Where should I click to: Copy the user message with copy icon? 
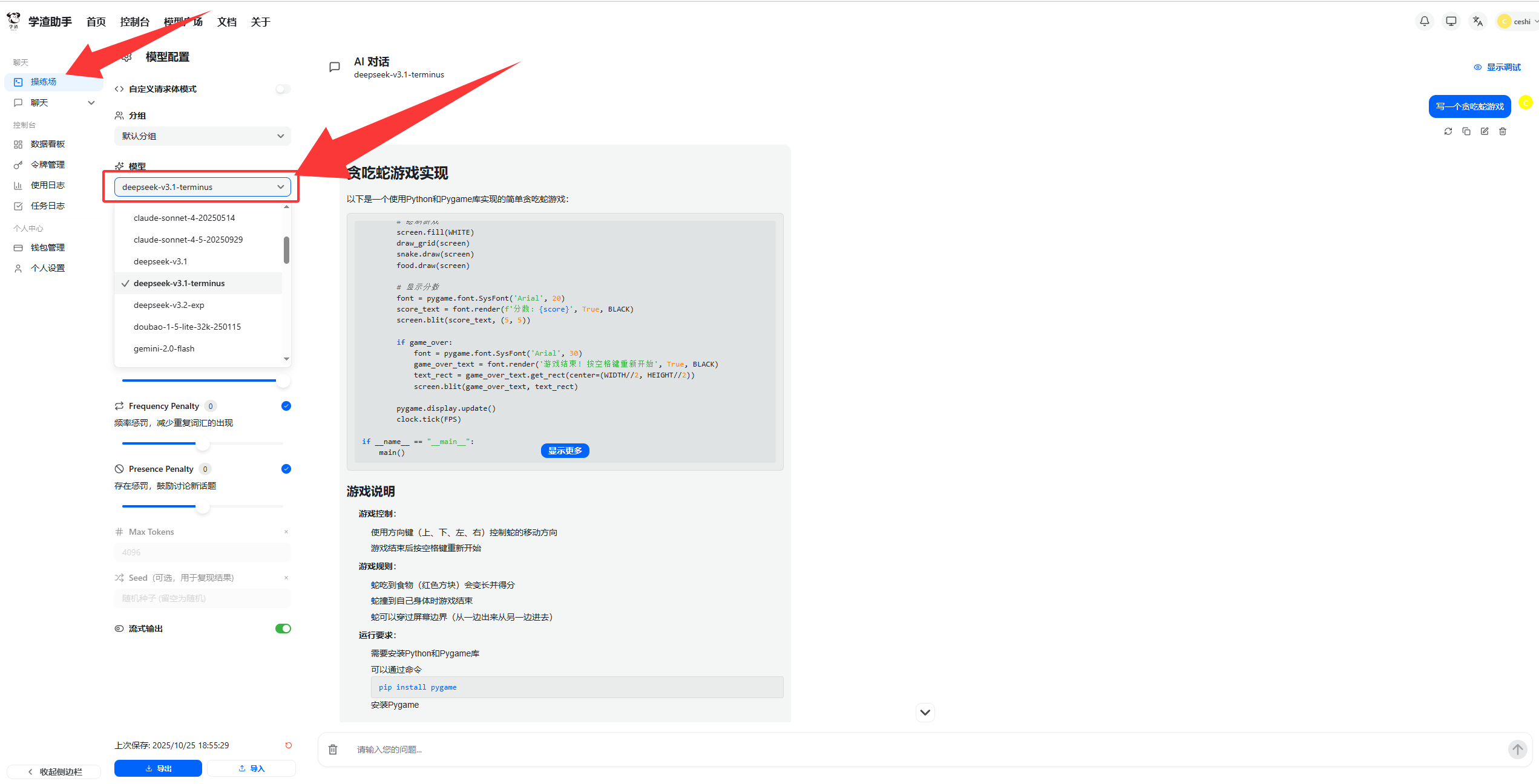1466,131
